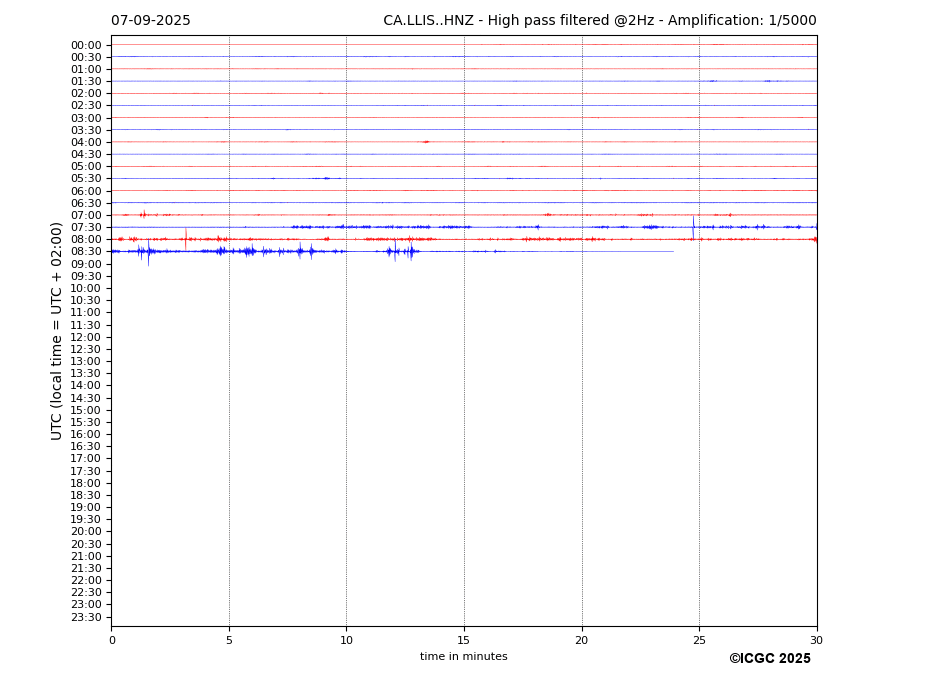Screen dimensions: 927x696
Task: Click the blue spike near minute 25 on 07:30 trace
Action: coord(693,228)
